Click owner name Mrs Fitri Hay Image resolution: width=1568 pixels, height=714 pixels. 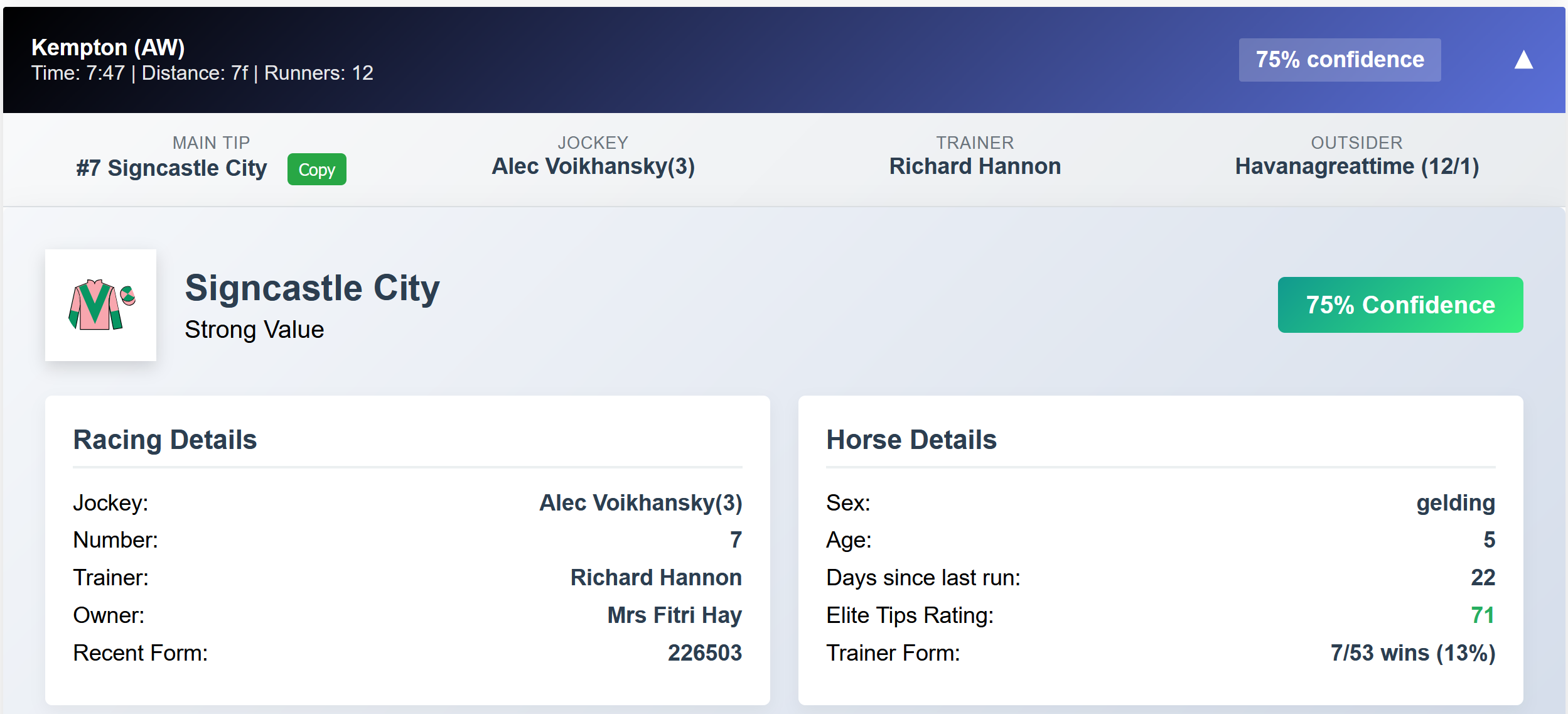pos(674,615)
